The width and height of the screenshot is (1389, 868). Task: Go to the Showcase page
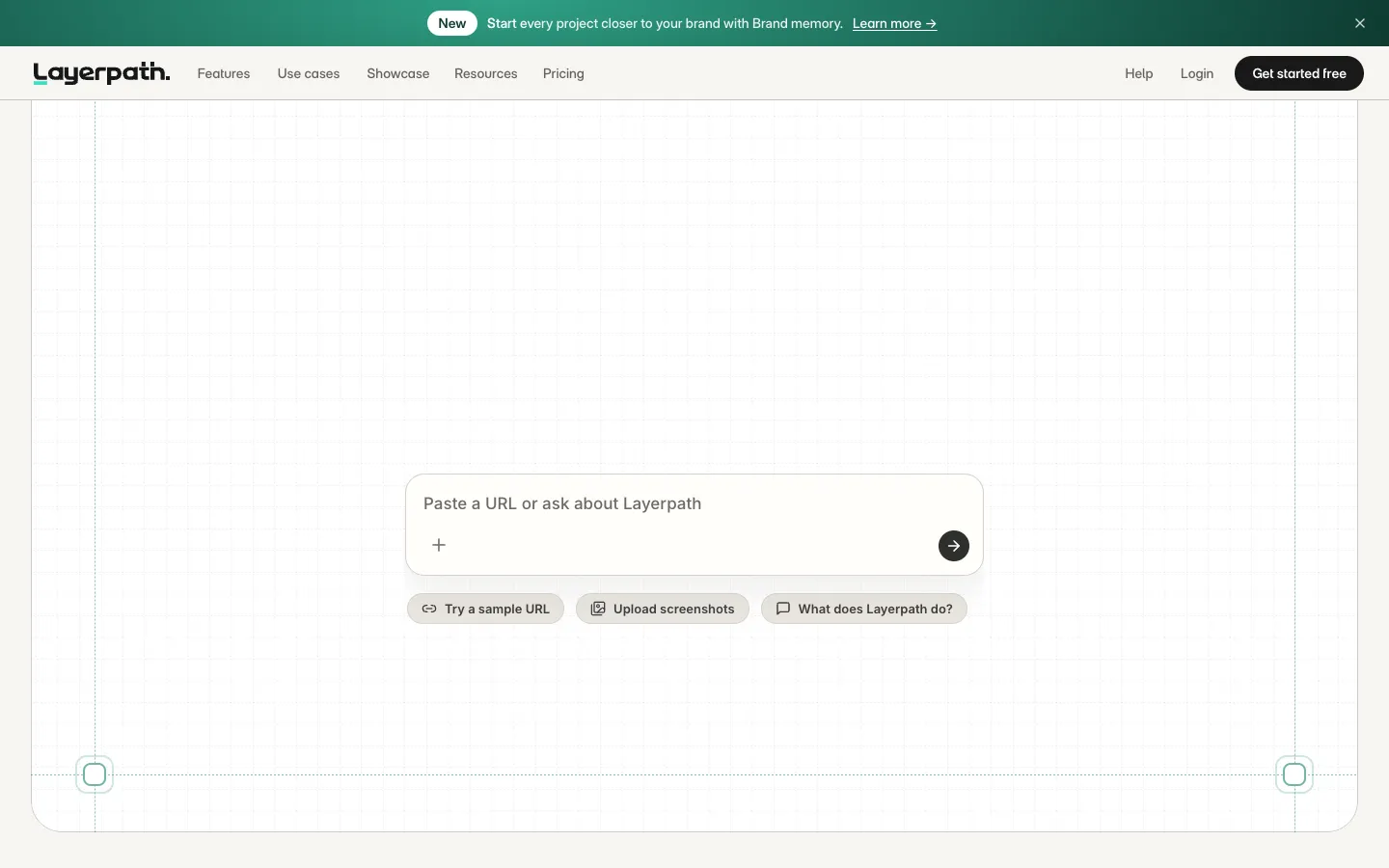(398, 73)
